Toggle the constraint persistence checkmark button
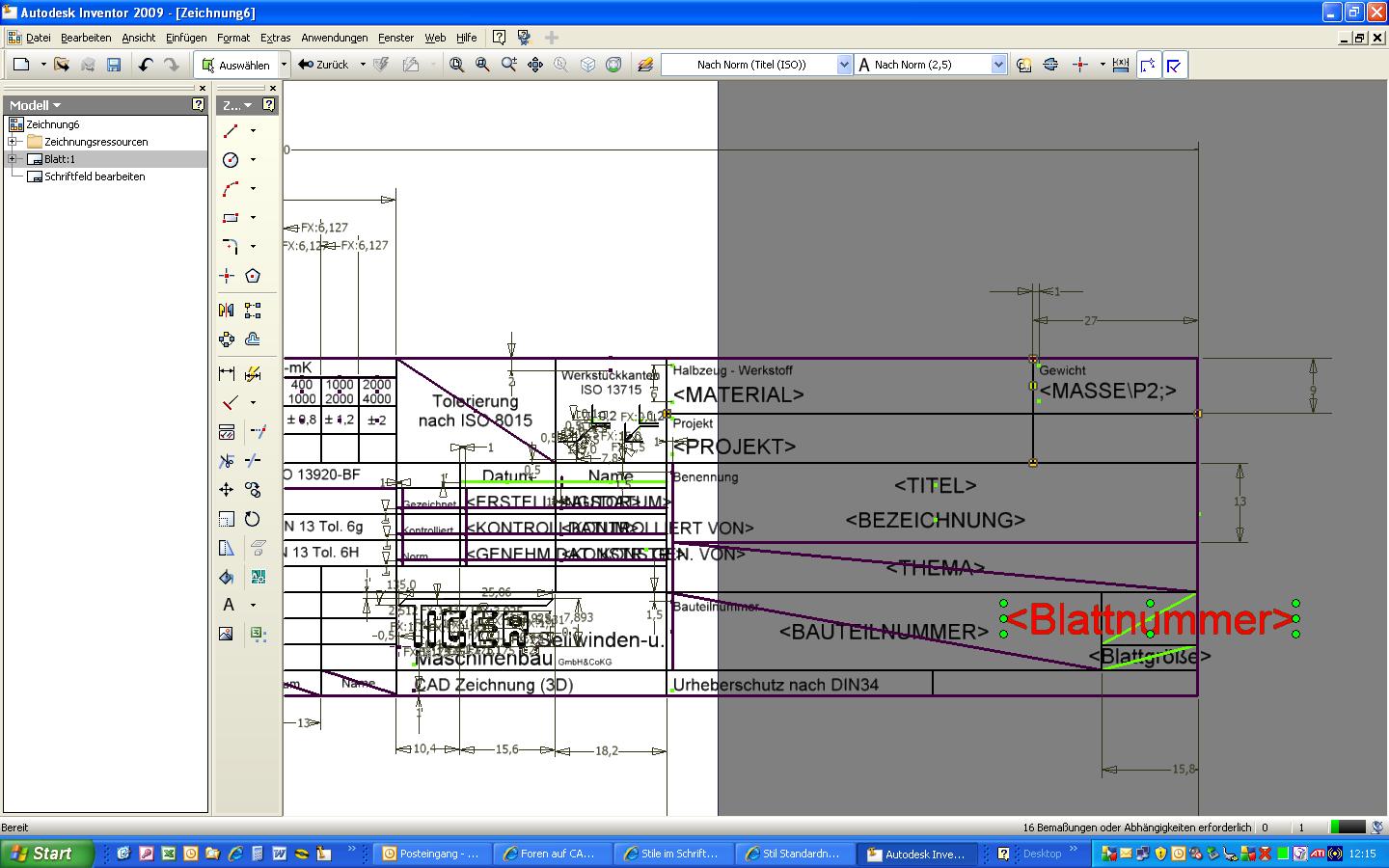This screenshot has height=868, width=1389. [x=1174, y=65]
